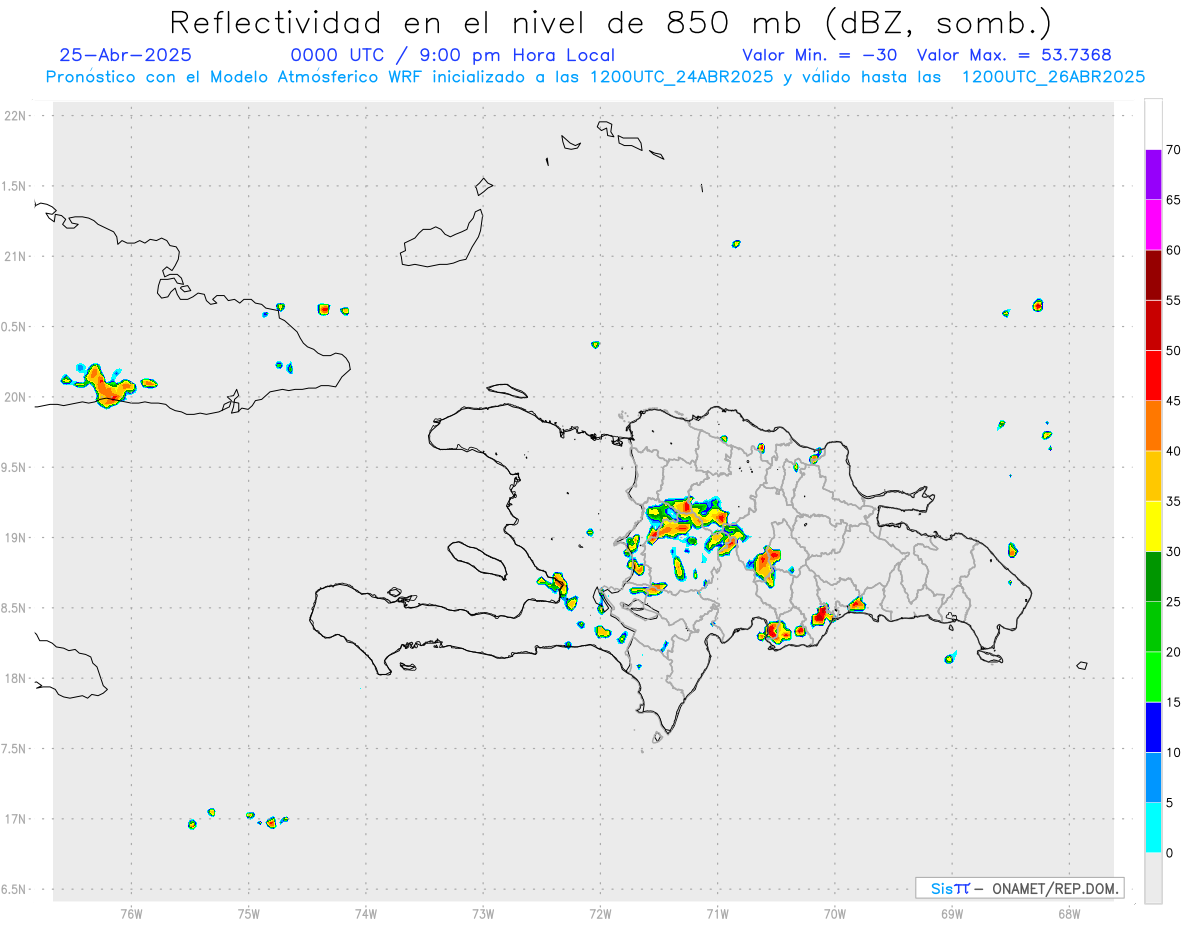Click the '20N' latitude axis label

point(17,397)
